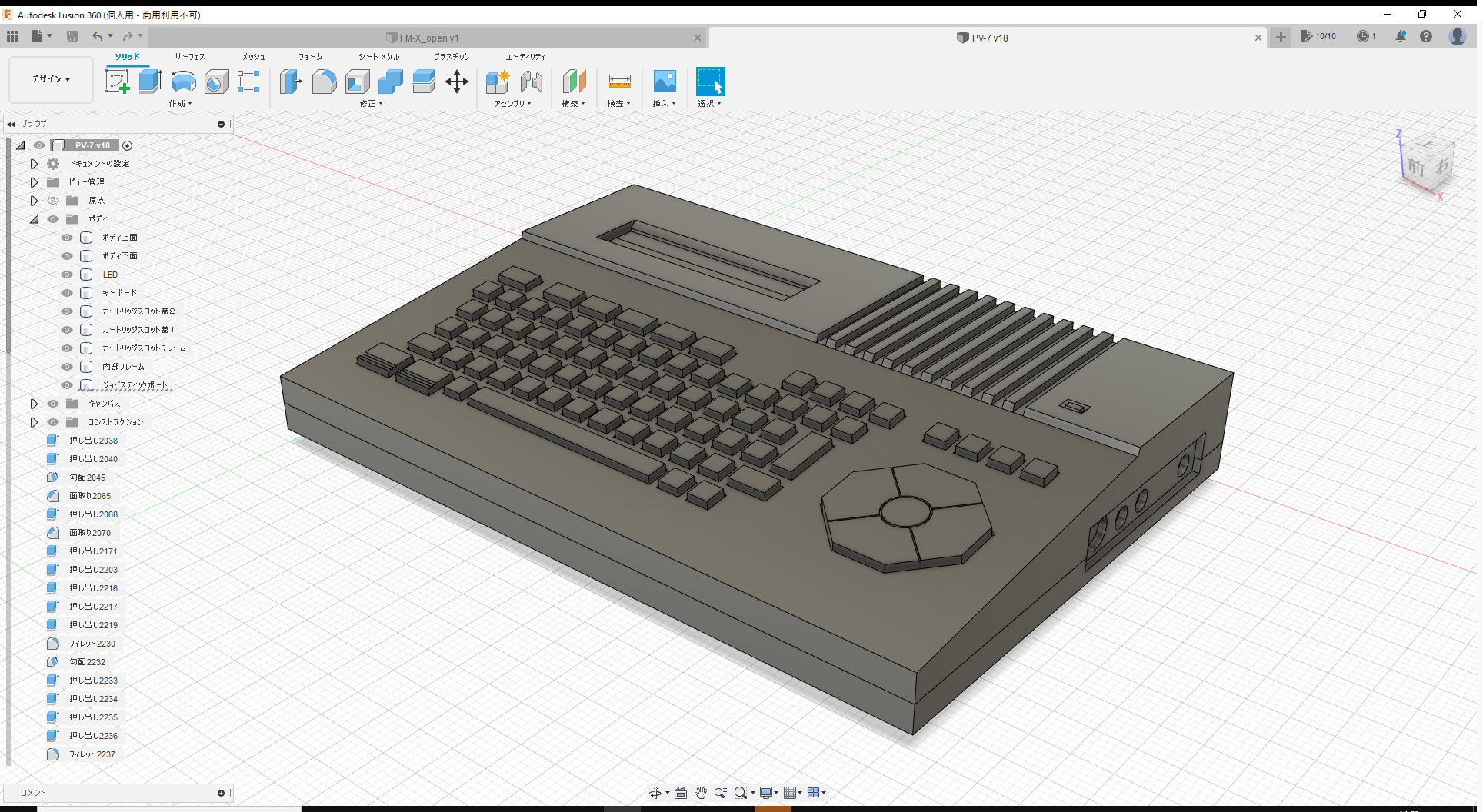Open the Measure tool in 検査
Screen dimensions: 1483x812
[x=619, y=81]
